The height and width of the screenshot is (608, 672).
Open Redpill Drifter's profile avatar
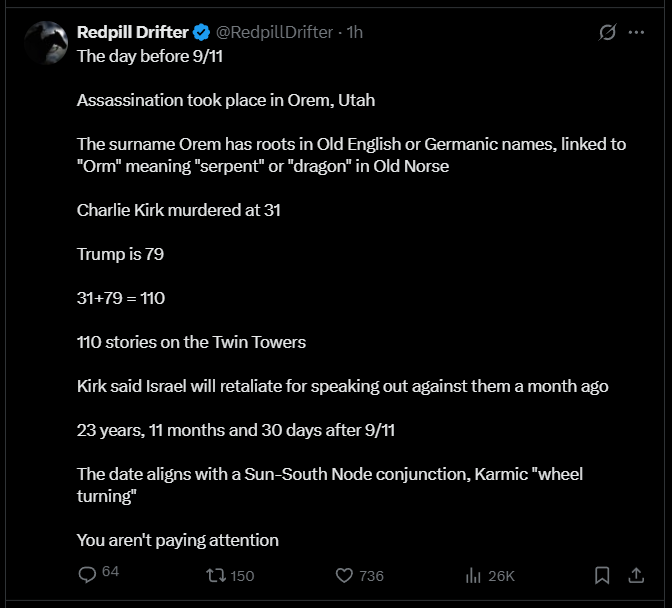click(45, 42)
